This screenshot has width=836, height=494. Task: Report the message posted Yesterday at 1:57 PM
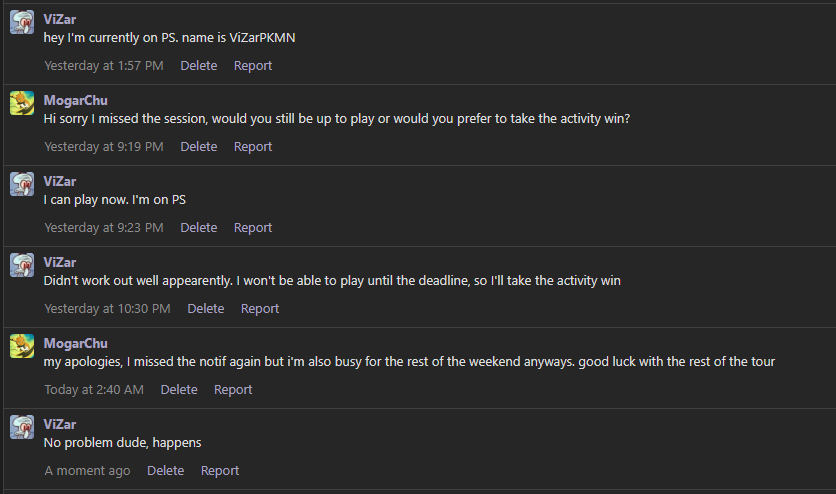pos(253,66)
